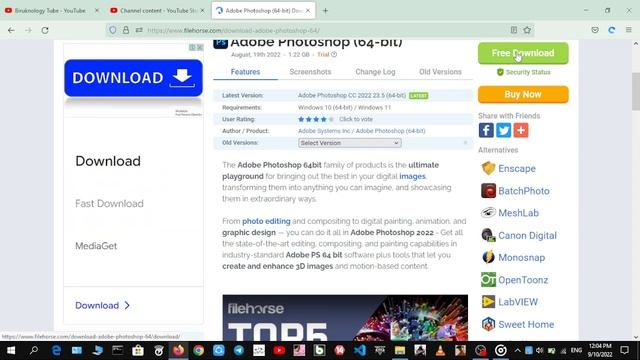Bookmark this page with star icon
The width and height of the screenshot is (640, 360).
pos(527,30)
